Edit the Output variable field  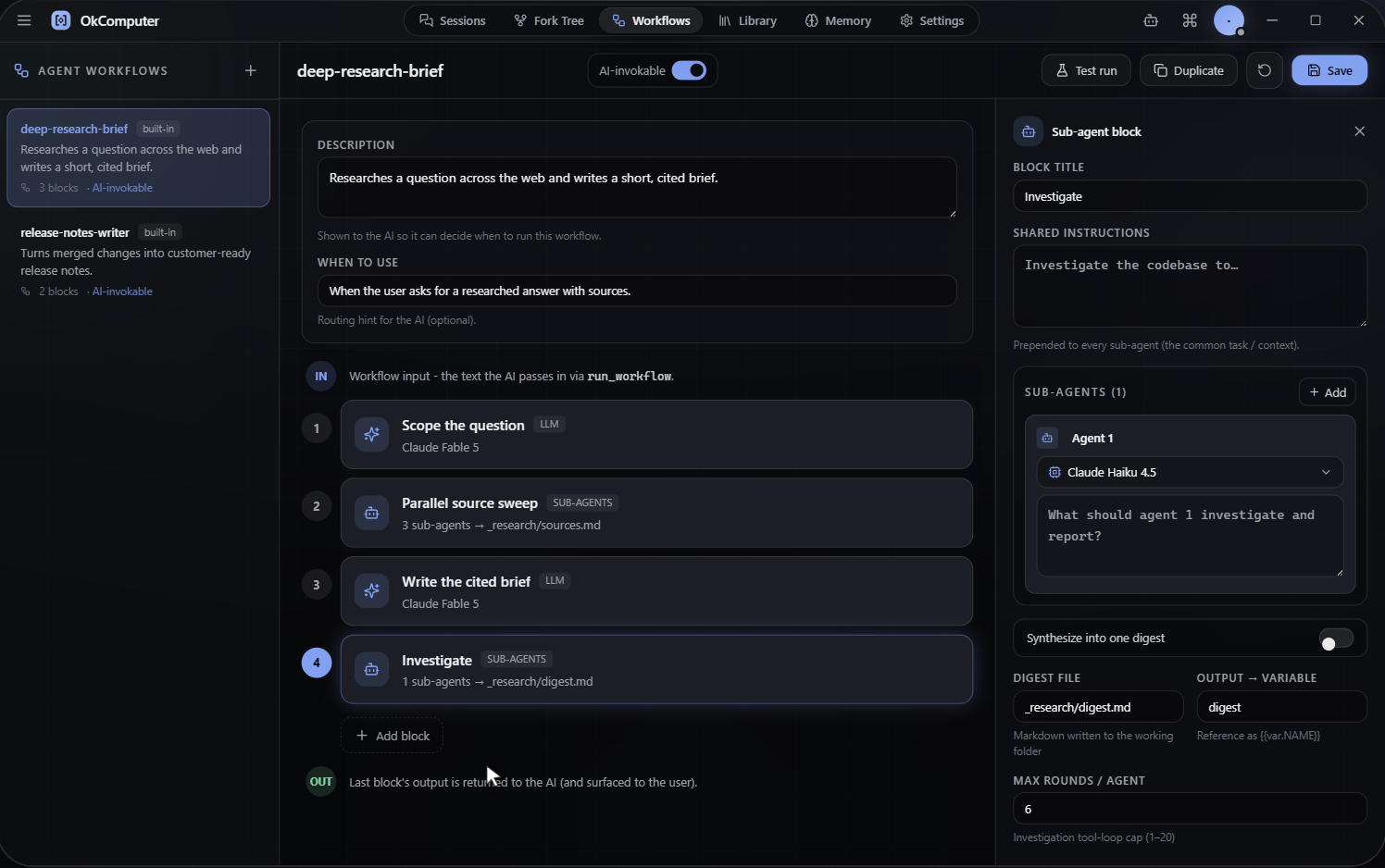point(1281,707)
